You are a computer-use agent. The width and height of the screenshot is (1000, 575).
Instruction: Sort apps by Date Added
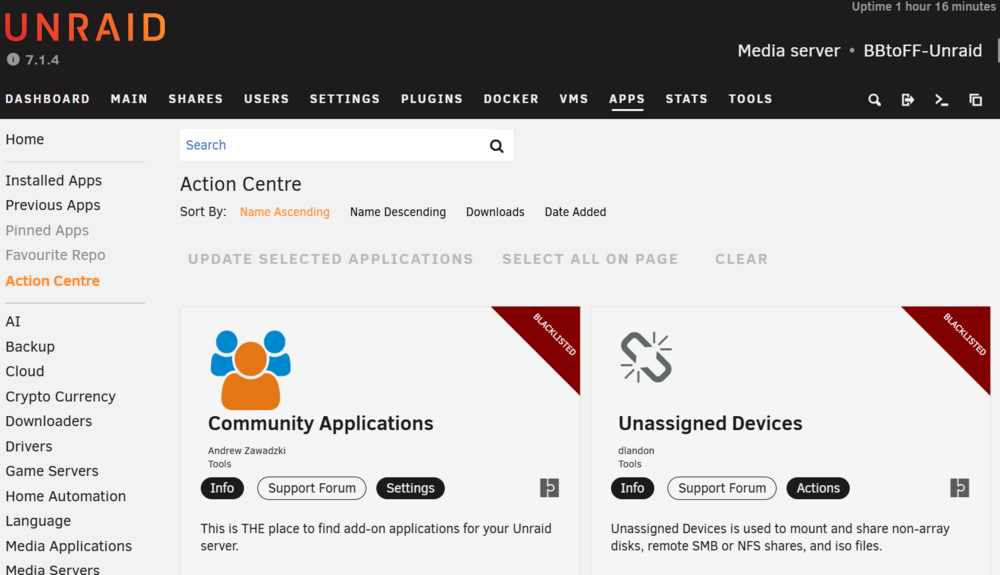pyautogui.click(x=575, y=212)
